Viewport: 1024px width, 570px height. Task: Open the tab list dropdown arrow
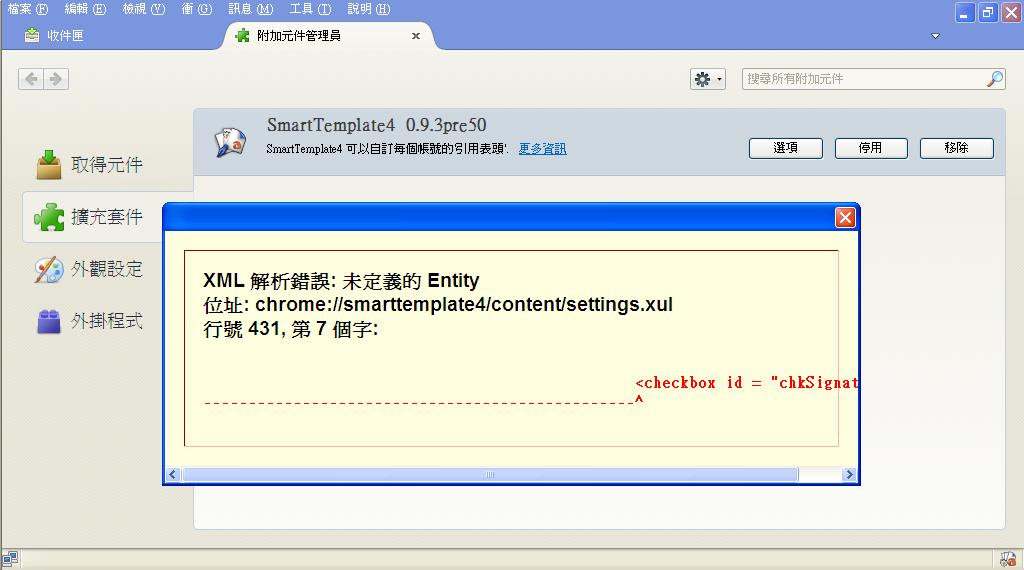coord(935,36)
